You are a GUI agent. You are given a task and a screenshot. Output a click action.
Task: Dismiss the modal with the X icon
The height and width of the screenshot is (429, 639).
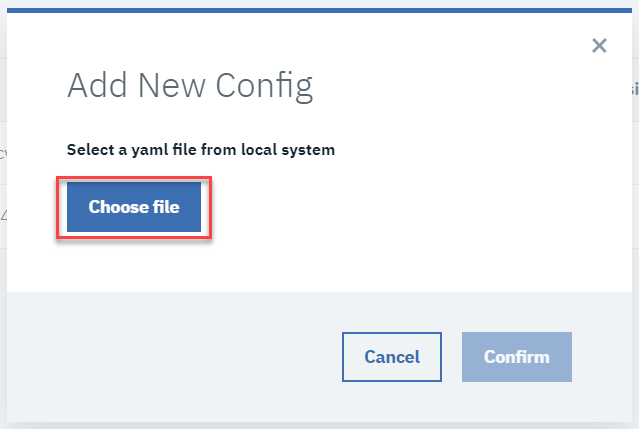pos(599,45)
